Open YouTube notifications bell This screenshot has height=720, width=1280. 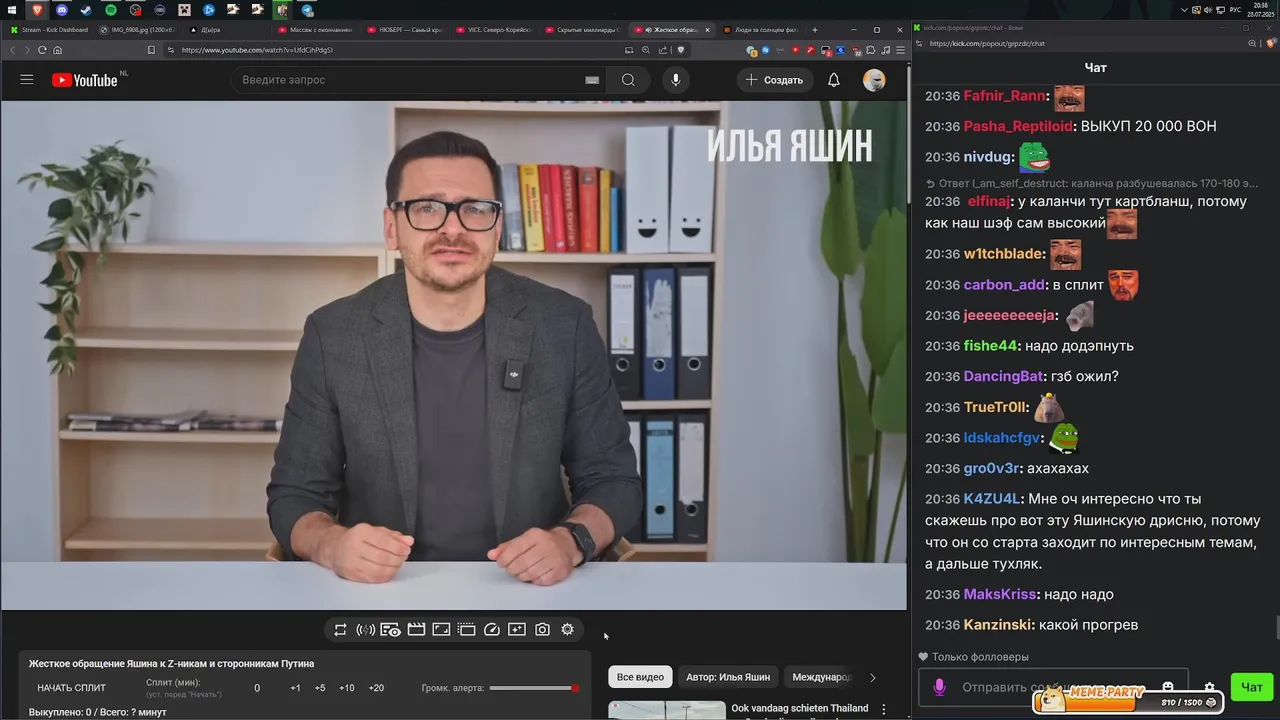click(x=834, y=80)
